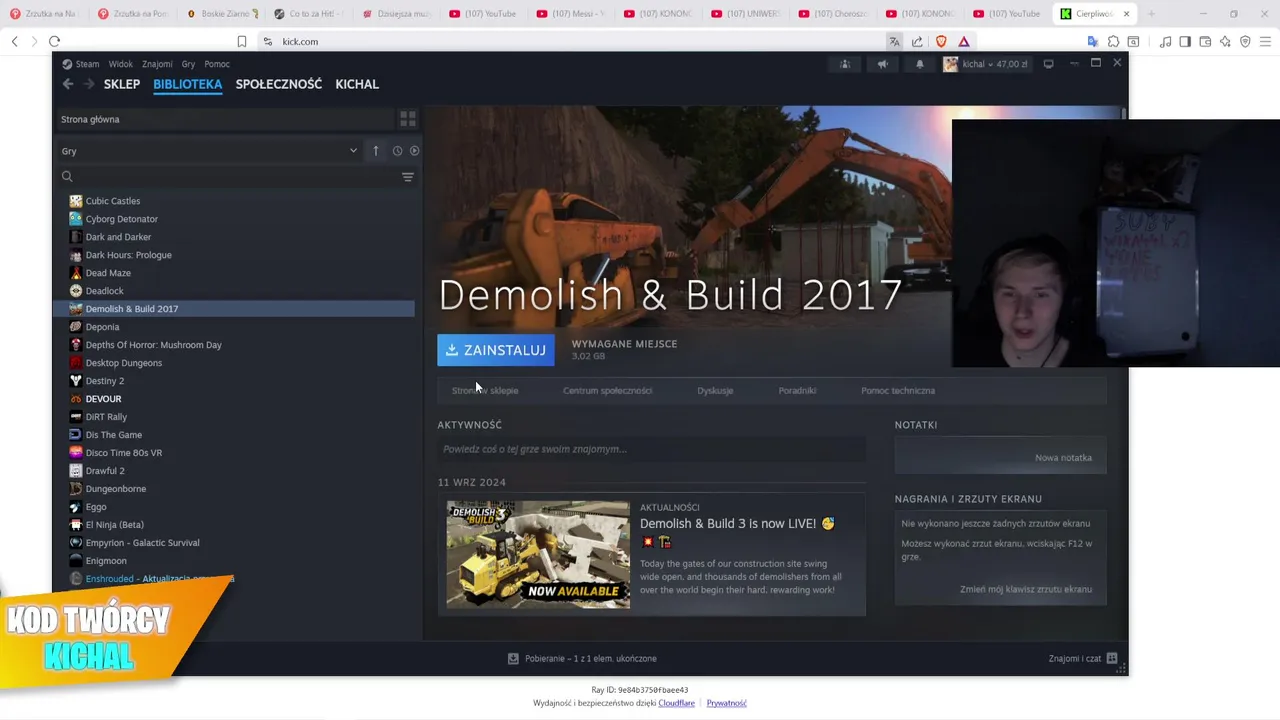1280x720 pixels.
Task: Open the Gry menu in Steam menu bar
Action: click(x=188, y=64)
